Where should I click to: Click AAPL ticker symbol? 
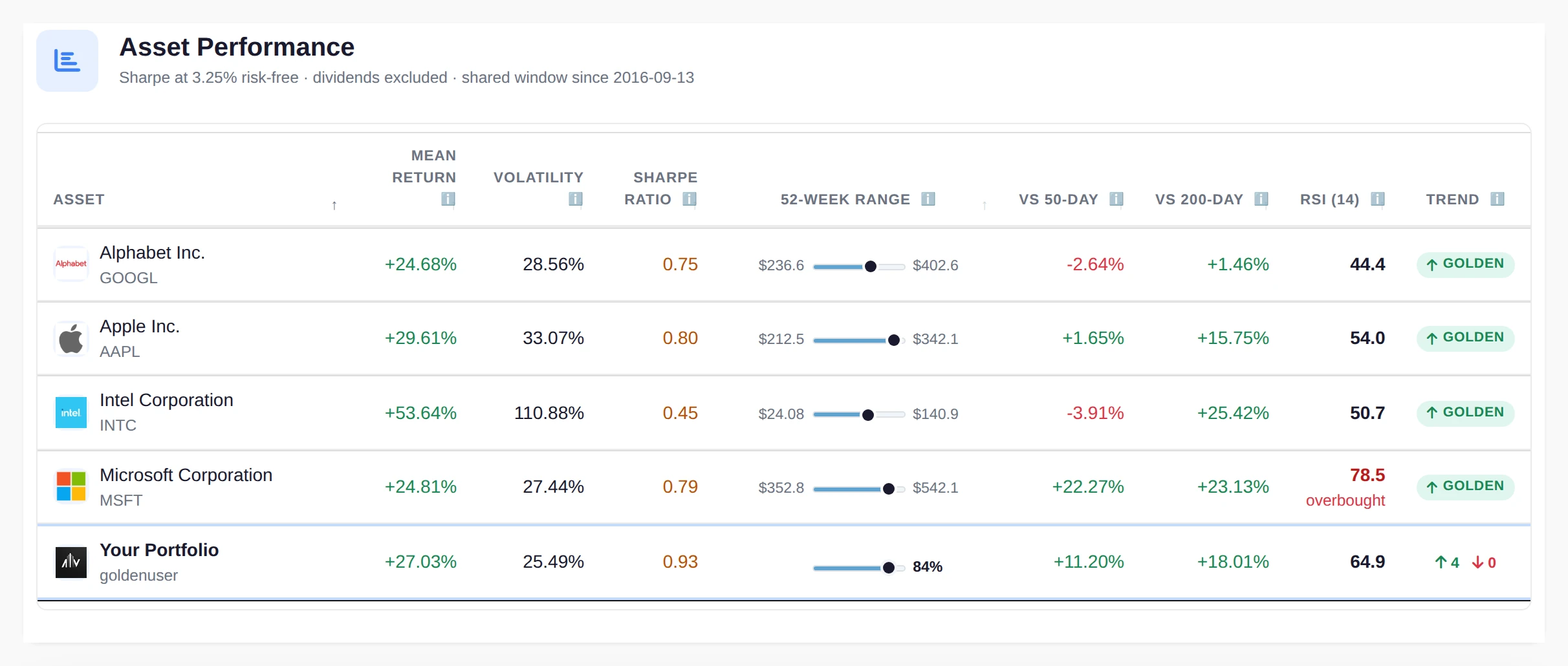[x=120, y=352]
